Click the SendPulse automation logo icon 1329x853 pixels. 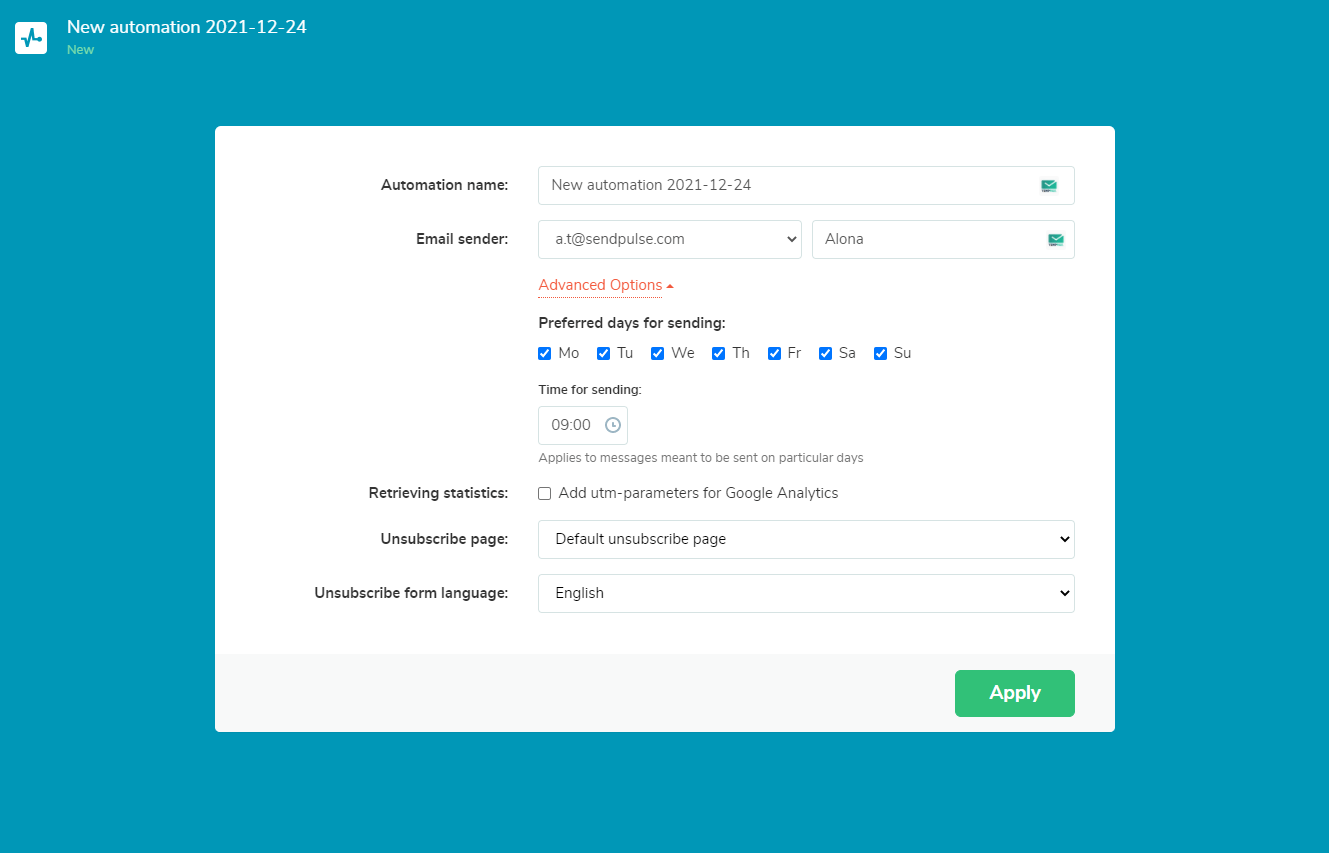coord(31,37)
